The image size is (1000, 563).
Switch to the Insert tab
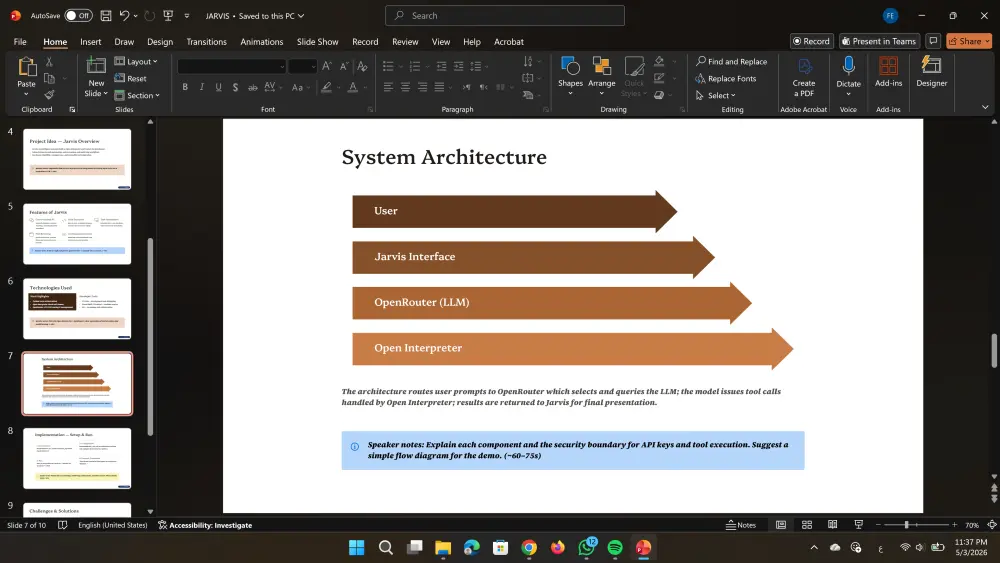pos(91,41)
